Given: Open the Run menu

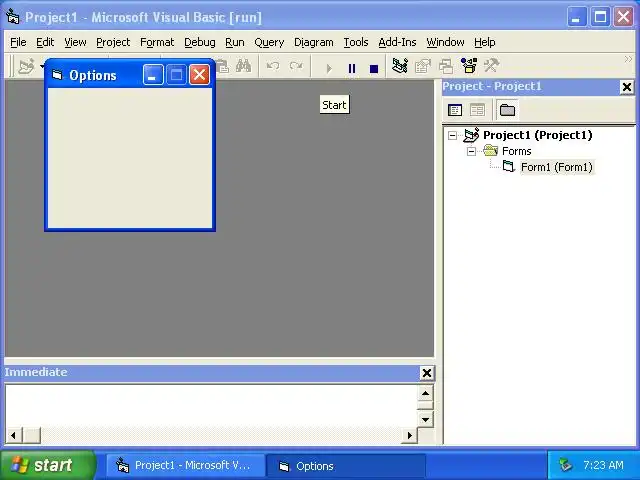Looking at the screenshot, I should [x=235, y=42].
